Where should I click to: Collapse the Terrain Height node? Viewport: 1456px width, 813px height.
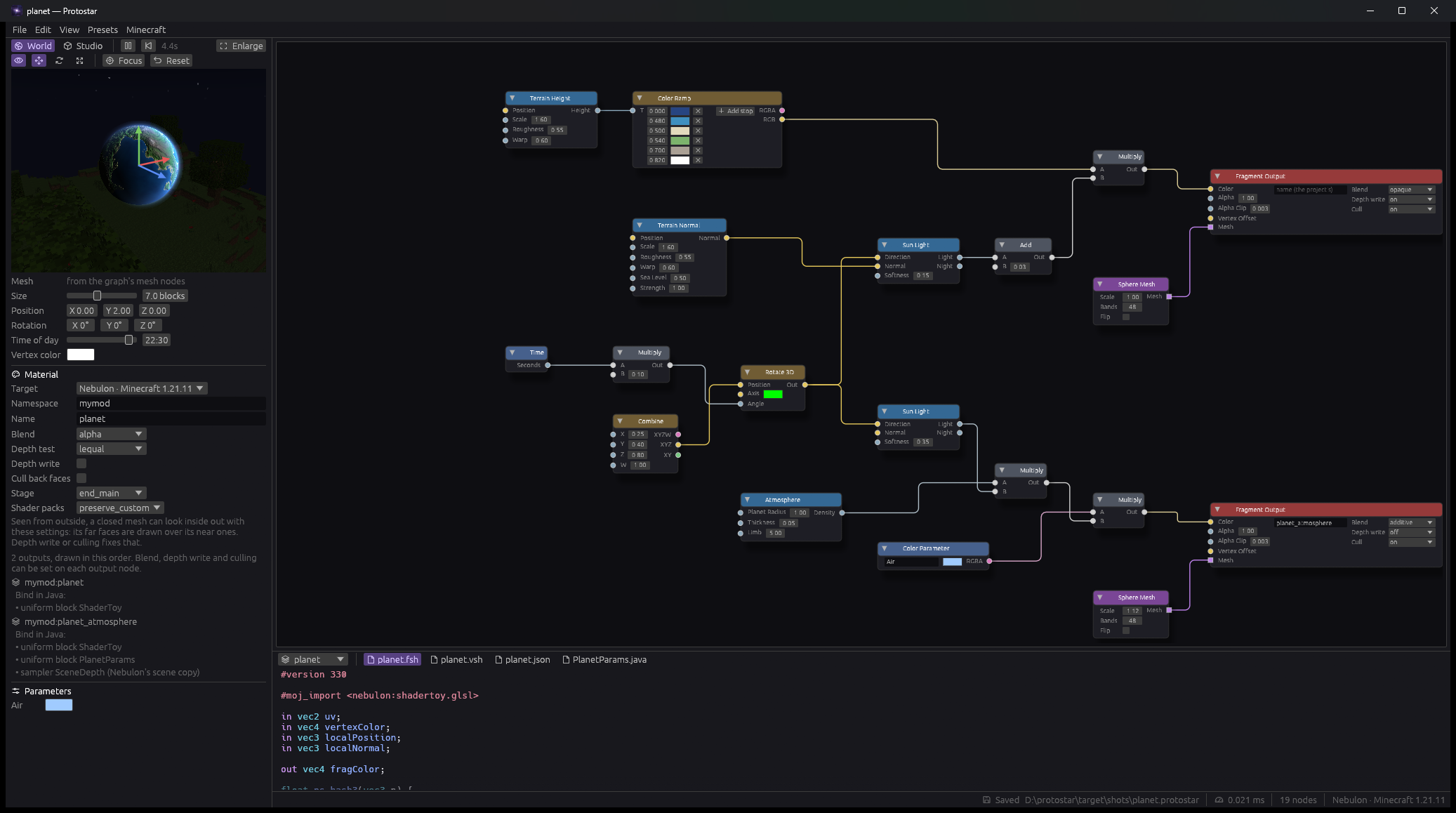[x=512, y=98]
